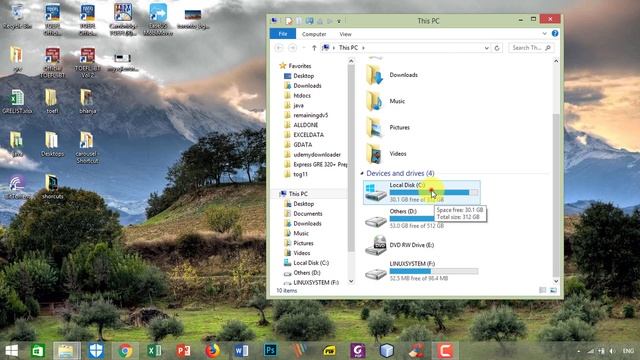Open the Music folder in main pane
640x360 pixels.
coord(386,101)
